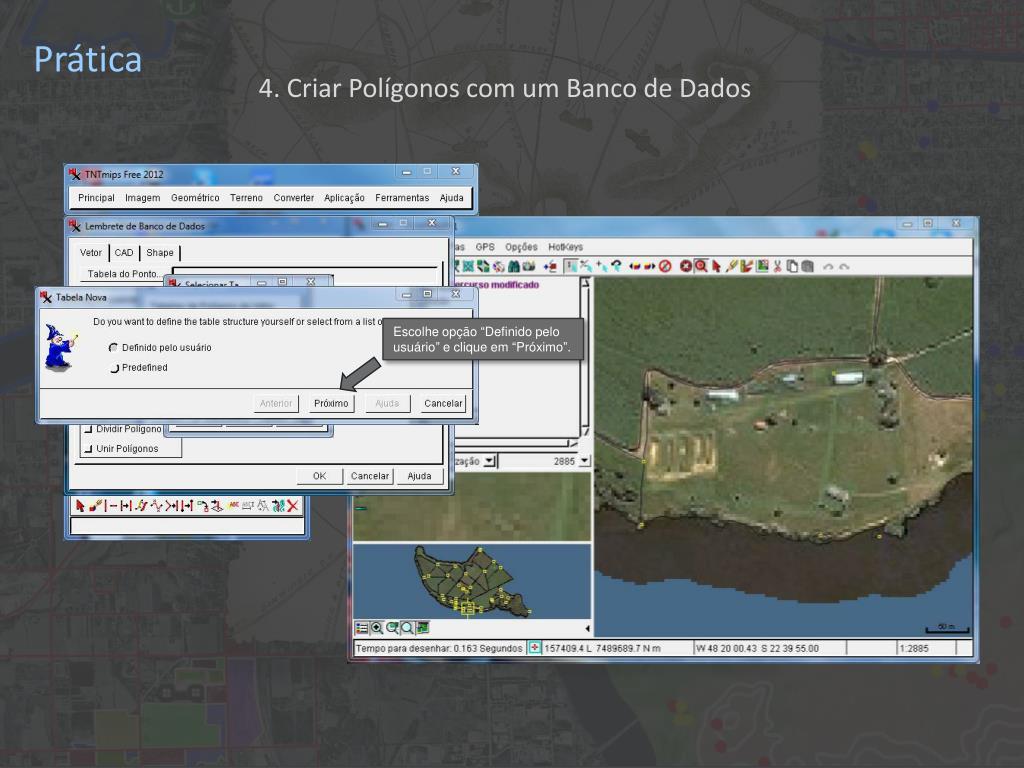Click the green picture image icon in the view toolbar

761,266
